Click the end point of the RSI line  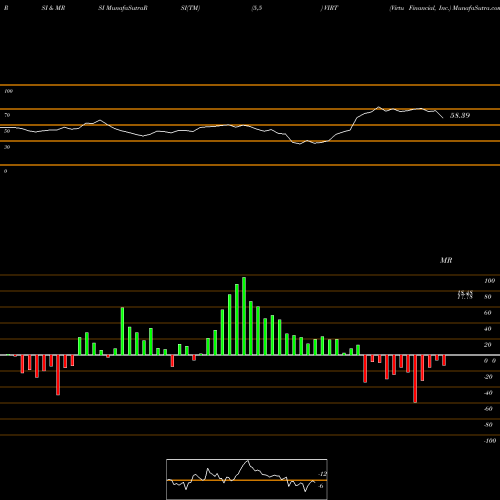tap(443, 118)
